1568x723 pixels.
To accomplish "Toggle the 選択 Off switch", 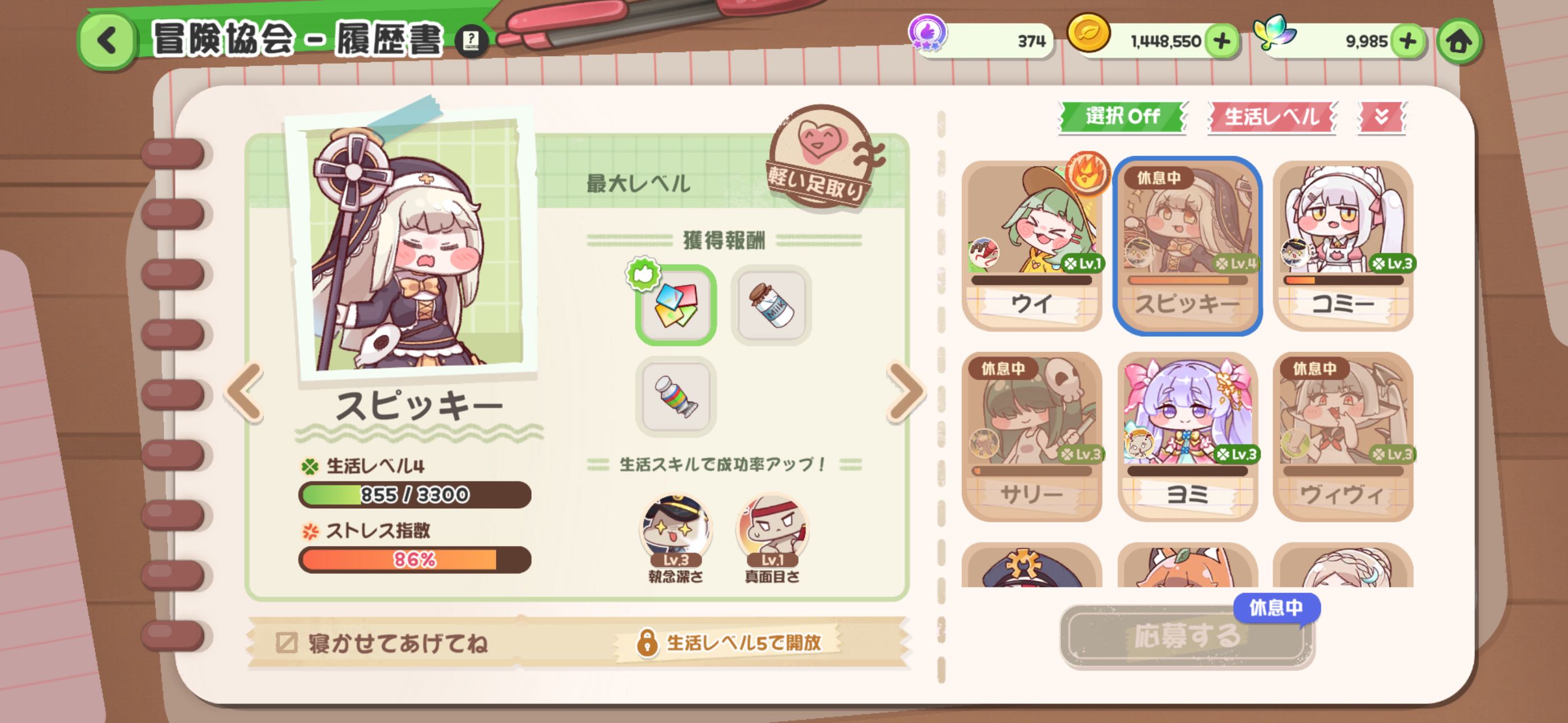I will coord(1123,116).
